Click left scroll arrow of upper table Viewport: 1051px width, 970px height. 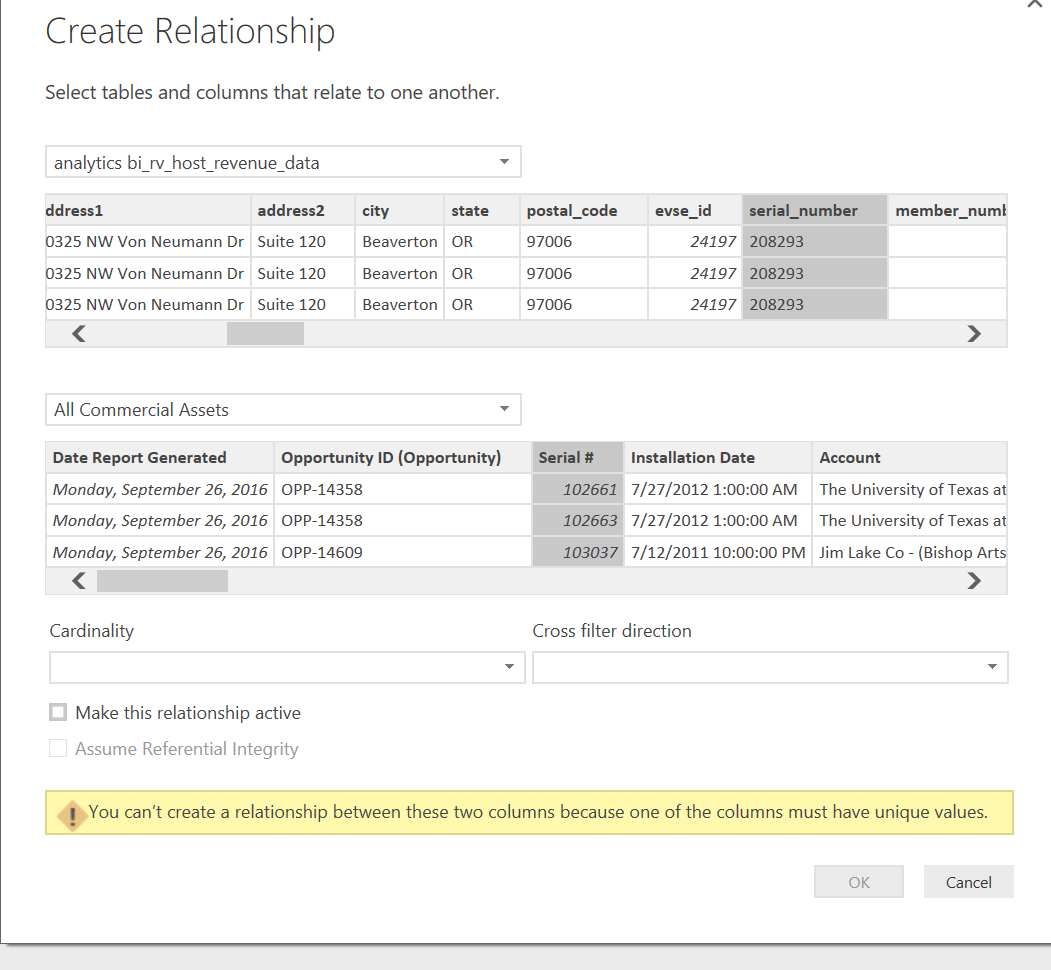point(78,333)
